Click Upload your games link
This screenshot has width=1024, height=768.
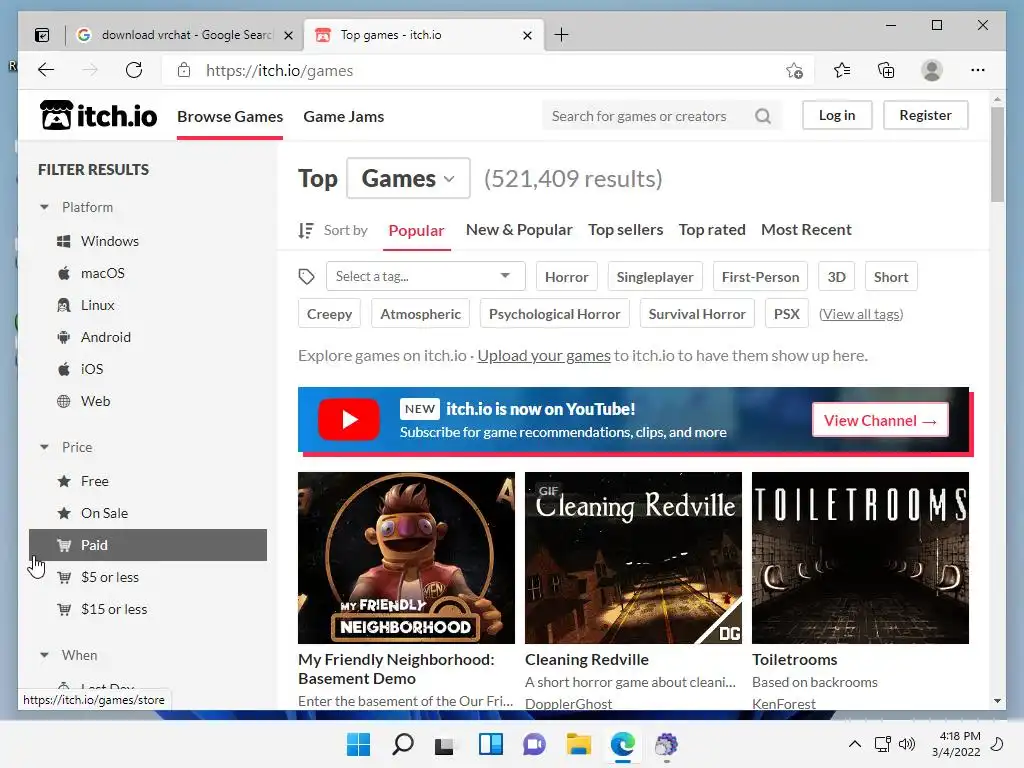click(544, 356)
